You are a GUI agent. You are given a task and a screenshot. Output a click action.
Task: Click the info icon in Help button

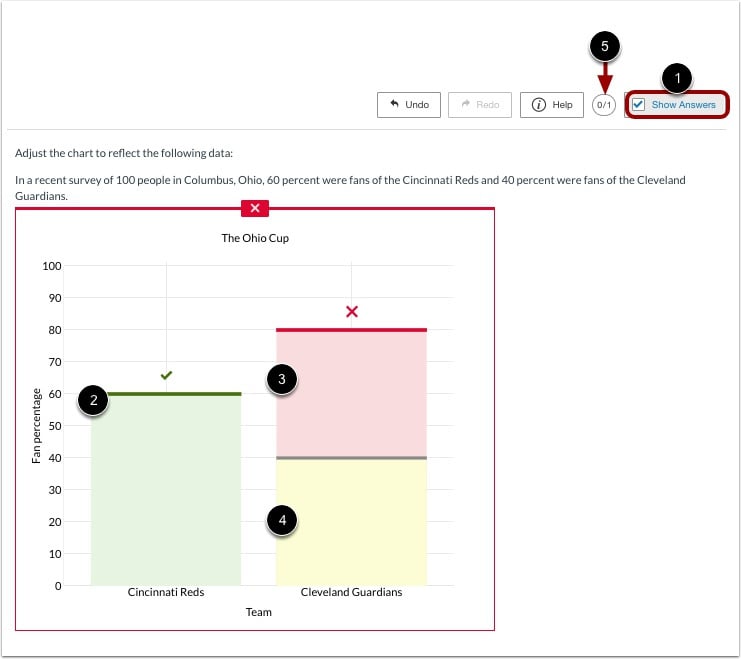(539, 104)
